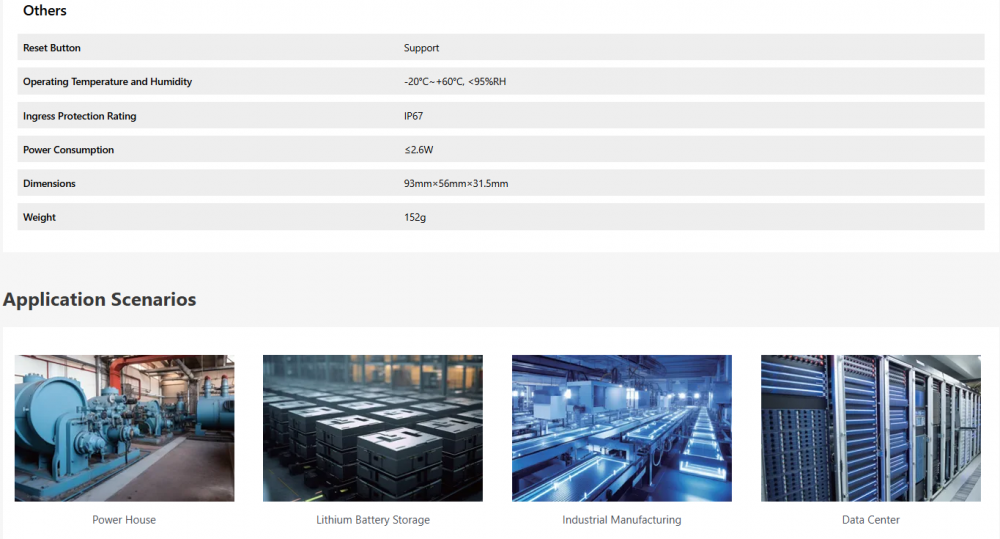Click the IP67 rating value
1000x539 pixels.
413,116
